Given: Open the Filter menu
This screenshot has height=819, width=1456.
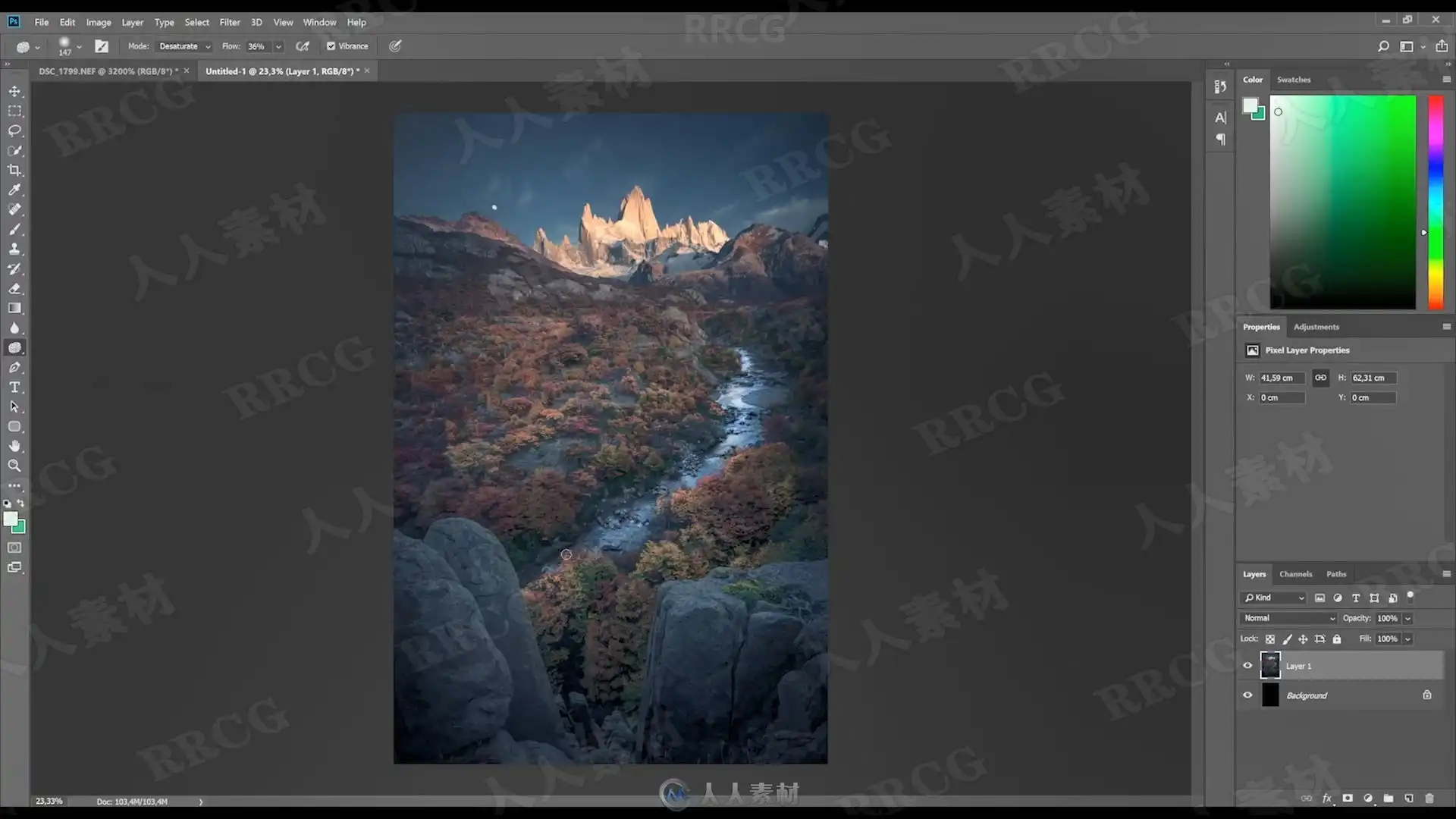Looking at the screenshot, I should [x=230, y=22].
